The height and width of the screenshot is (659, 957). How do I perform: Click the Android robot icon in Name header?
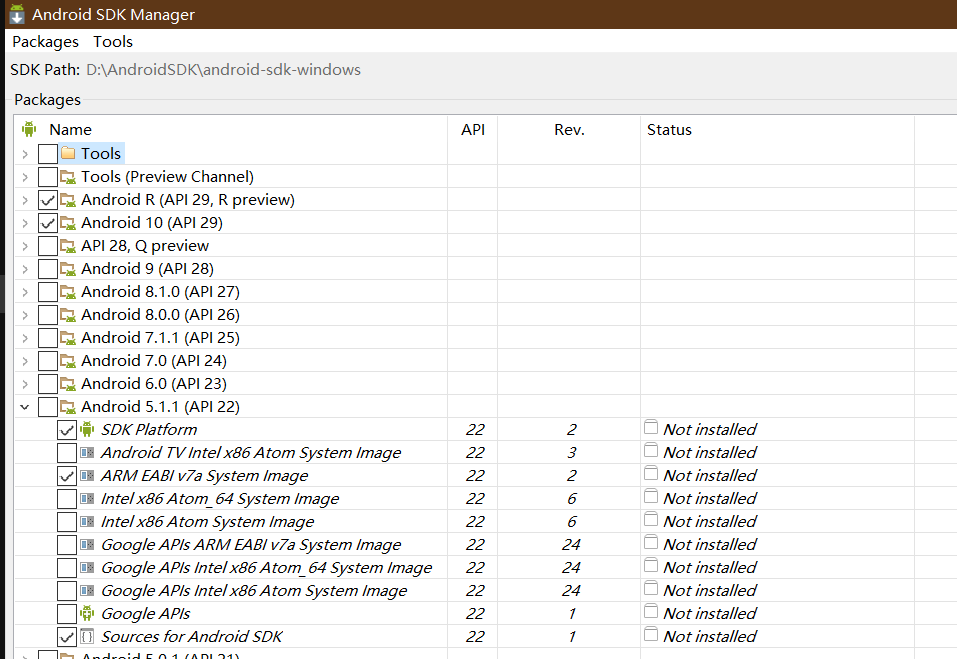(29, 129)
